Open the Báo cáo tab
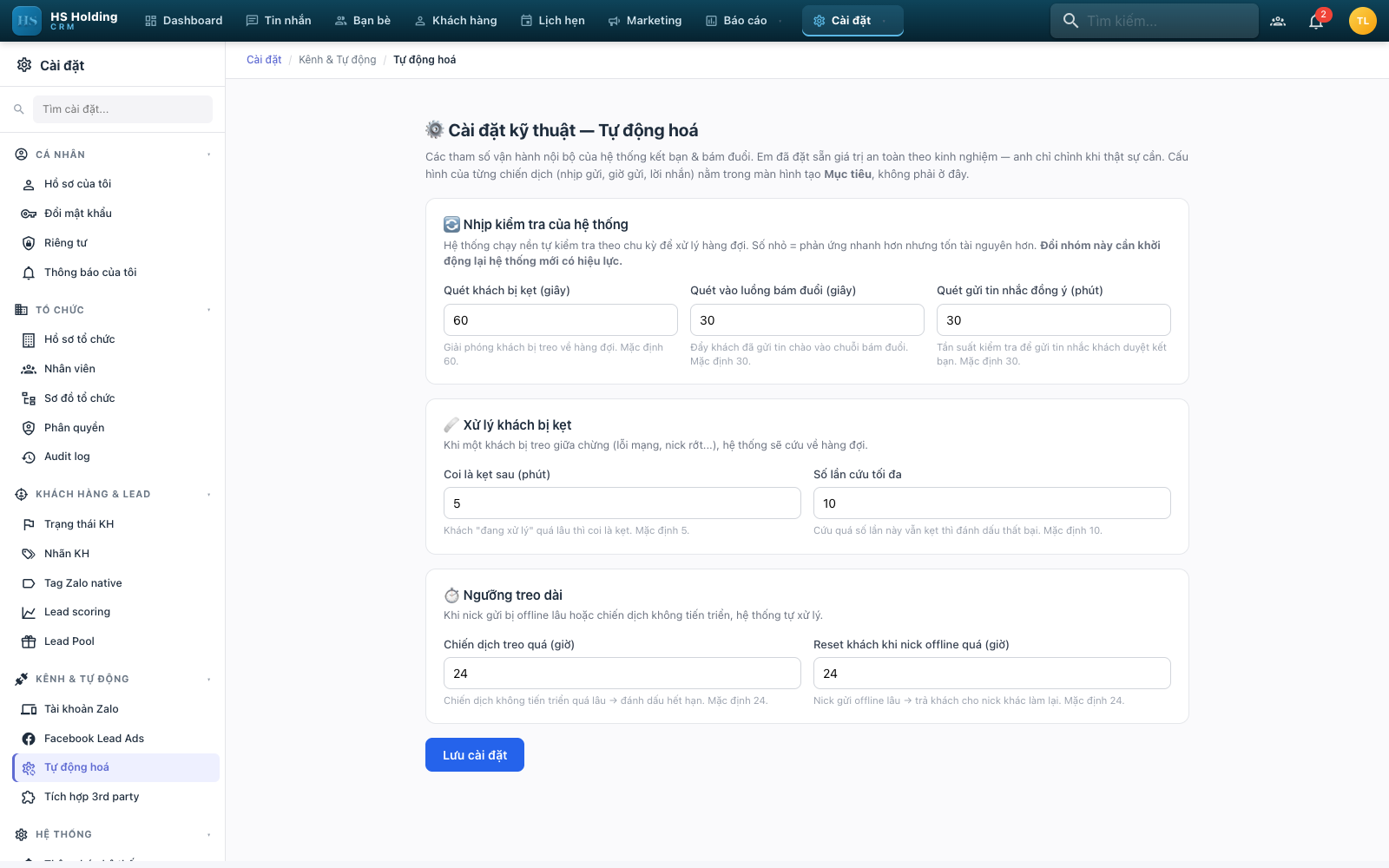Viewport: 1389px width, 868px height. (737, 21)
